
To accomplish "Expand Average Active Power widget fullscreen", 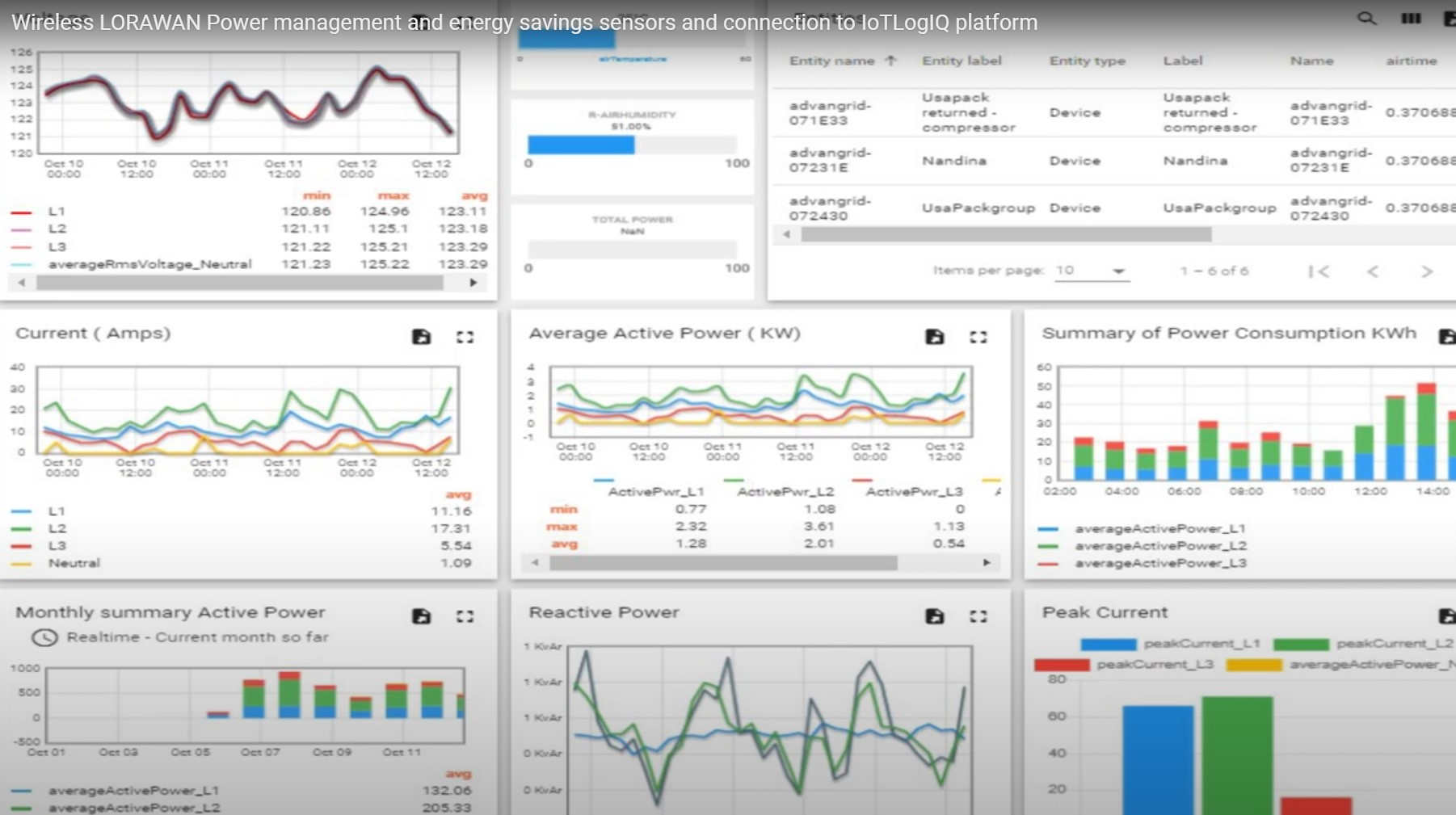I will pyautogui.click(x=978, y=337).
